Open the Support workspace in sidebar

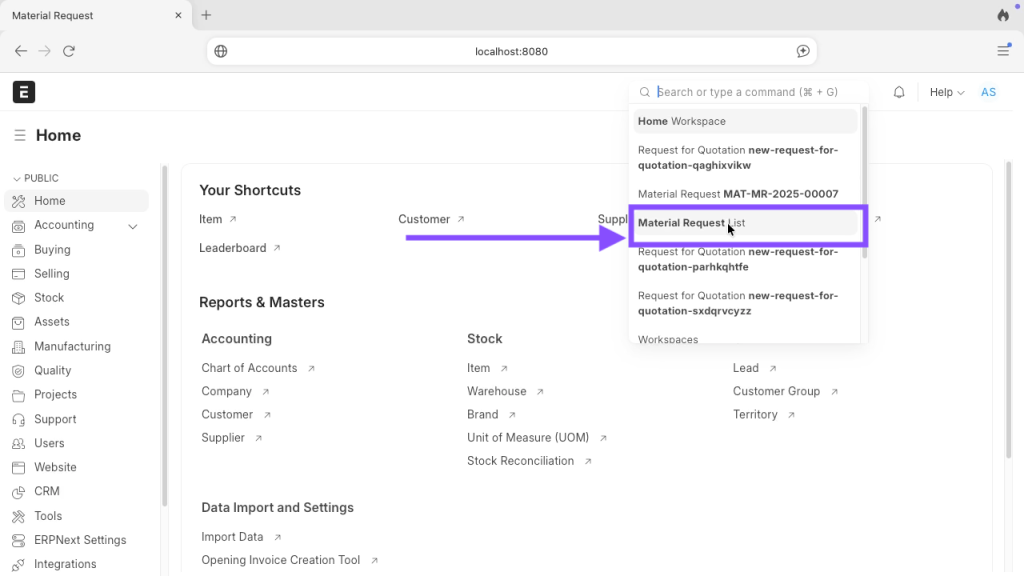click(x=55, y=419)
